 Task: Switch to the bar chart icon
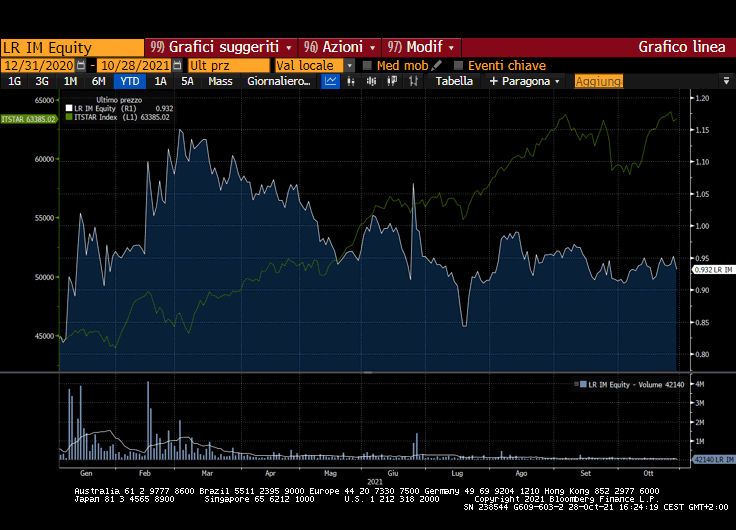[350, 81]
